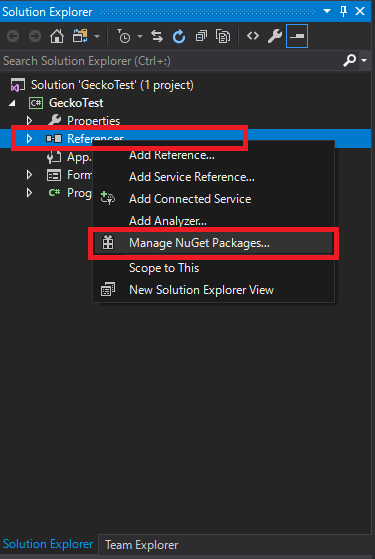The width and height of the screenshot is (375, 559).
Task: Click the Refresh icon in toolbar
Action: 179,36
